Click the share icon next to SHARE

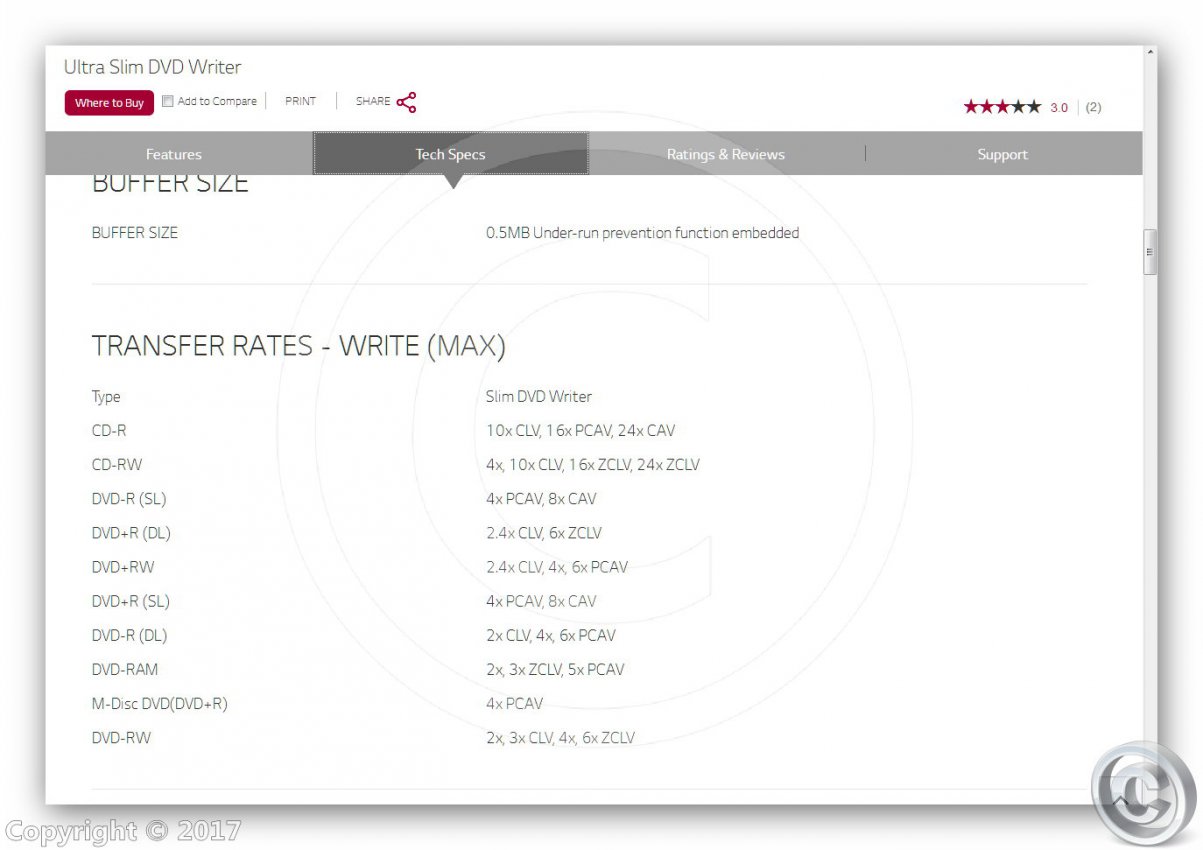click(406, 102)
